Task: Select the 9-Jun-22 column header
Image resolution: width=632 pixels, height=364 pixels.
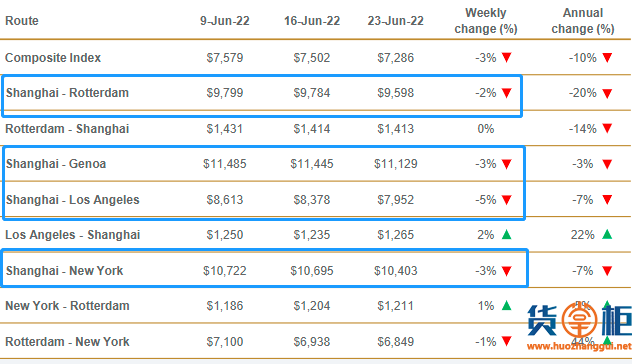Action: (x=225, y=21)
